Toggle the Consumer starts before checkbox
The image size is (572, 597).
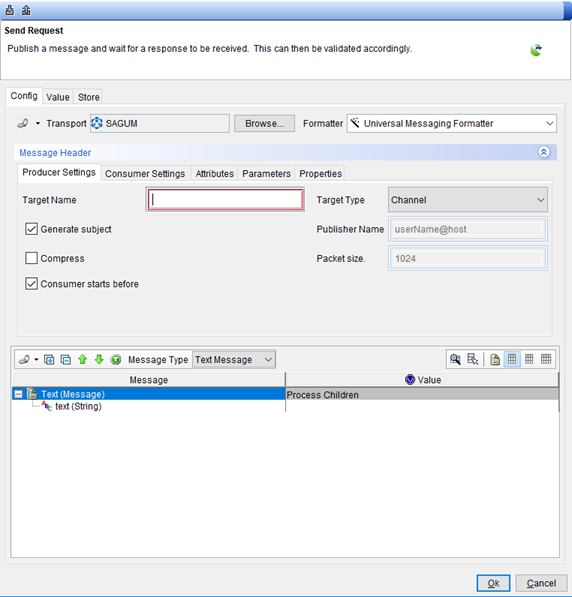tap(31, 284)
